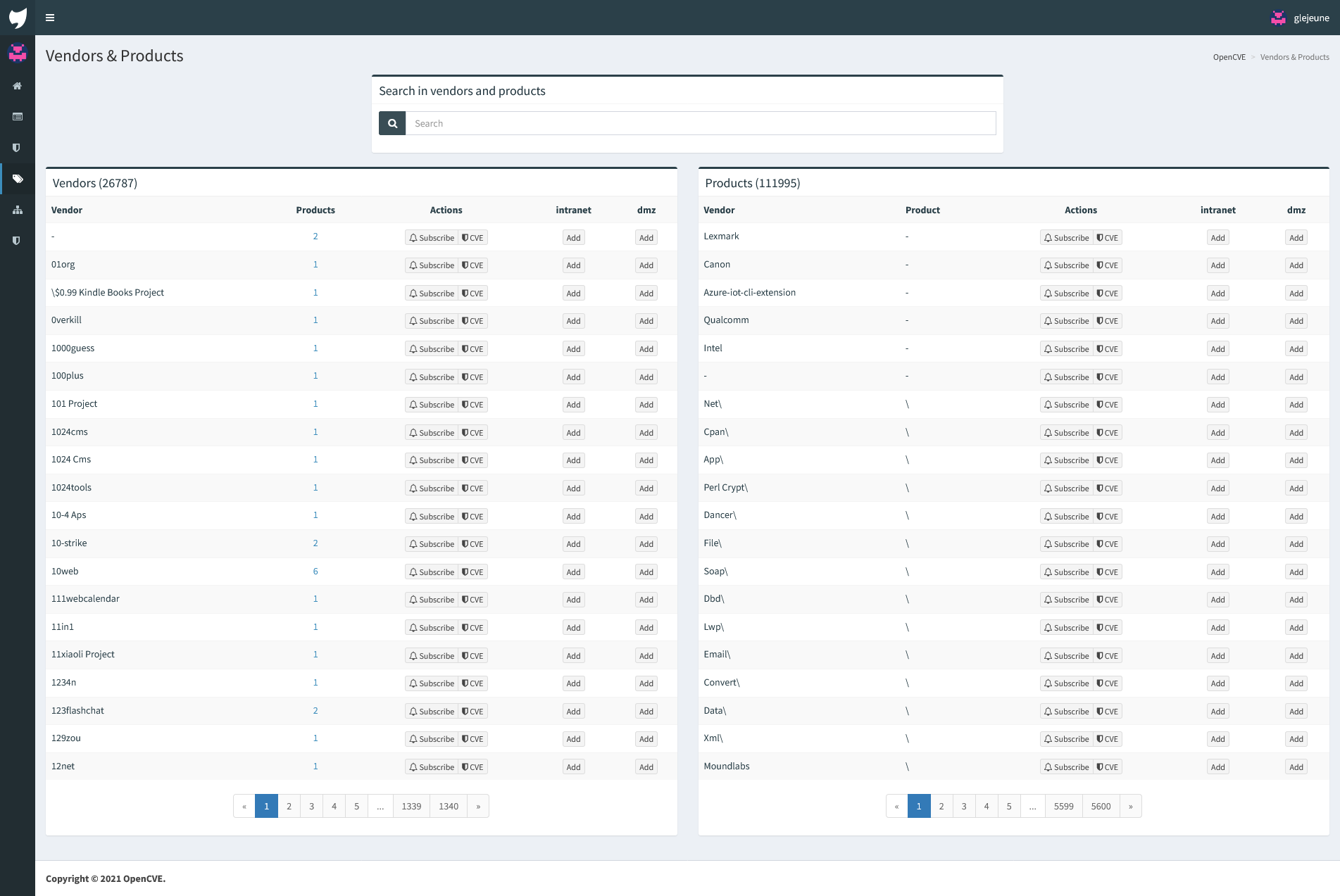Add 1234n vendor to dmz
The width and height of the screenshot is (1340, 896).
[646, 683]
